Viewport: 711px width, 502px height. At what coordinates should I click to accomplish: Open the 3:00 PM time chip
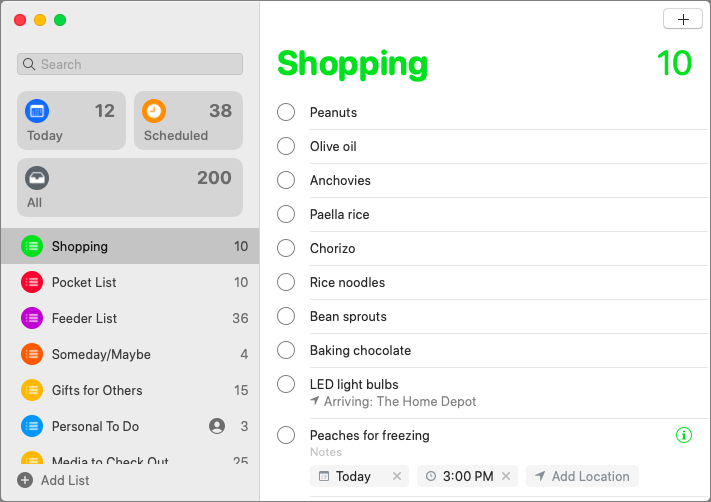pos(461,477)
